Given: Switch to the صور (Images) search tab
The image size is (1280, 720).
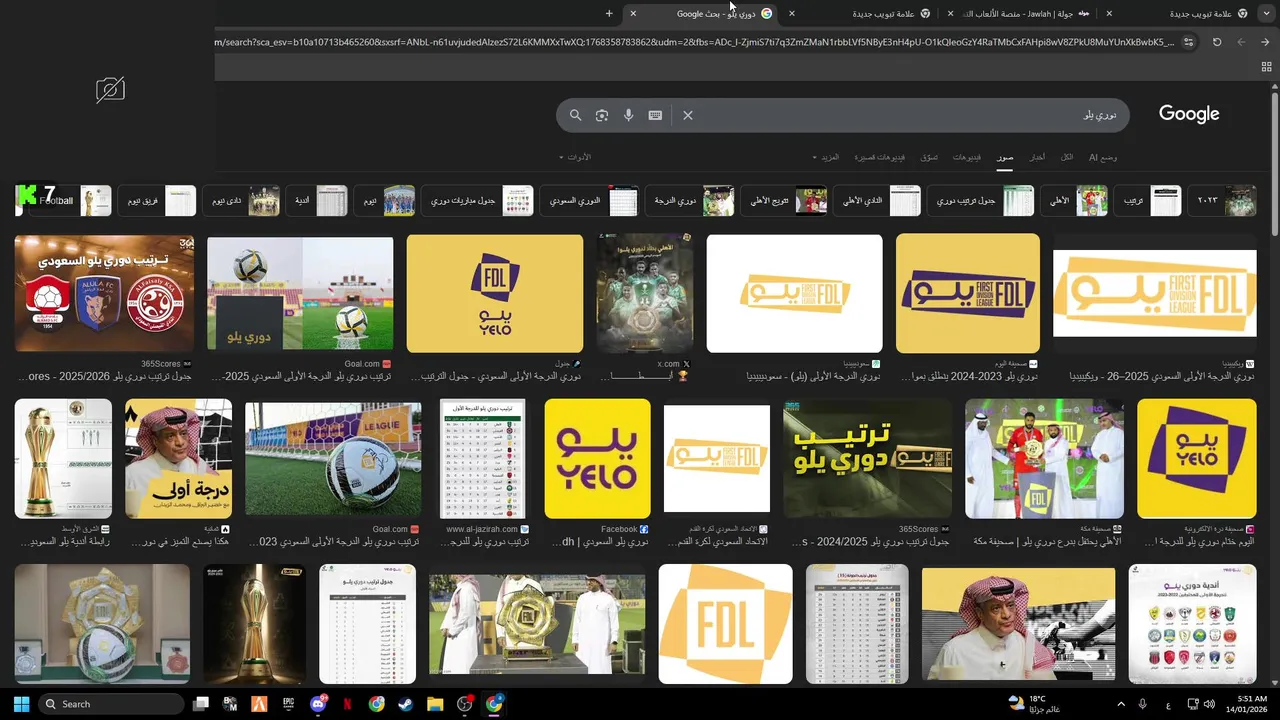Looking at the screenshot, I should point(1005,157).
